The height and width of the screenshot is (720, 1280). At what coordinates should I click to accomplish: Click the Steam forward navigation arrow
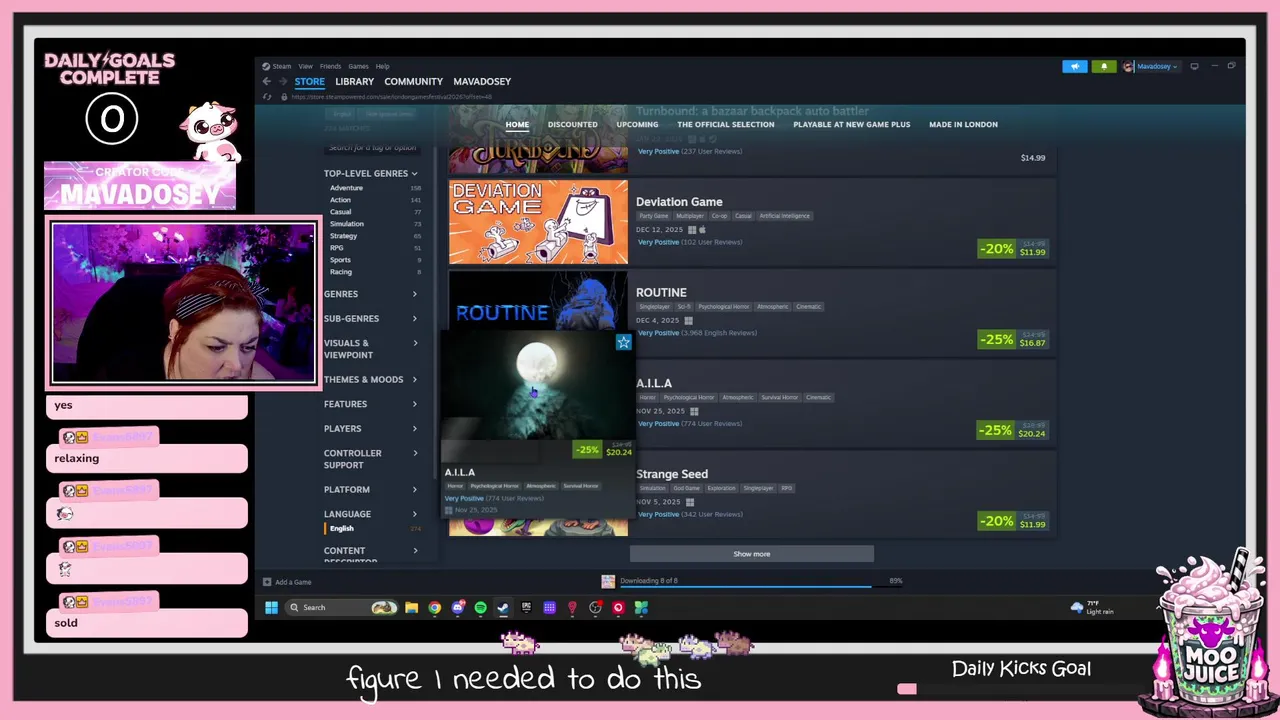[284, 82]
